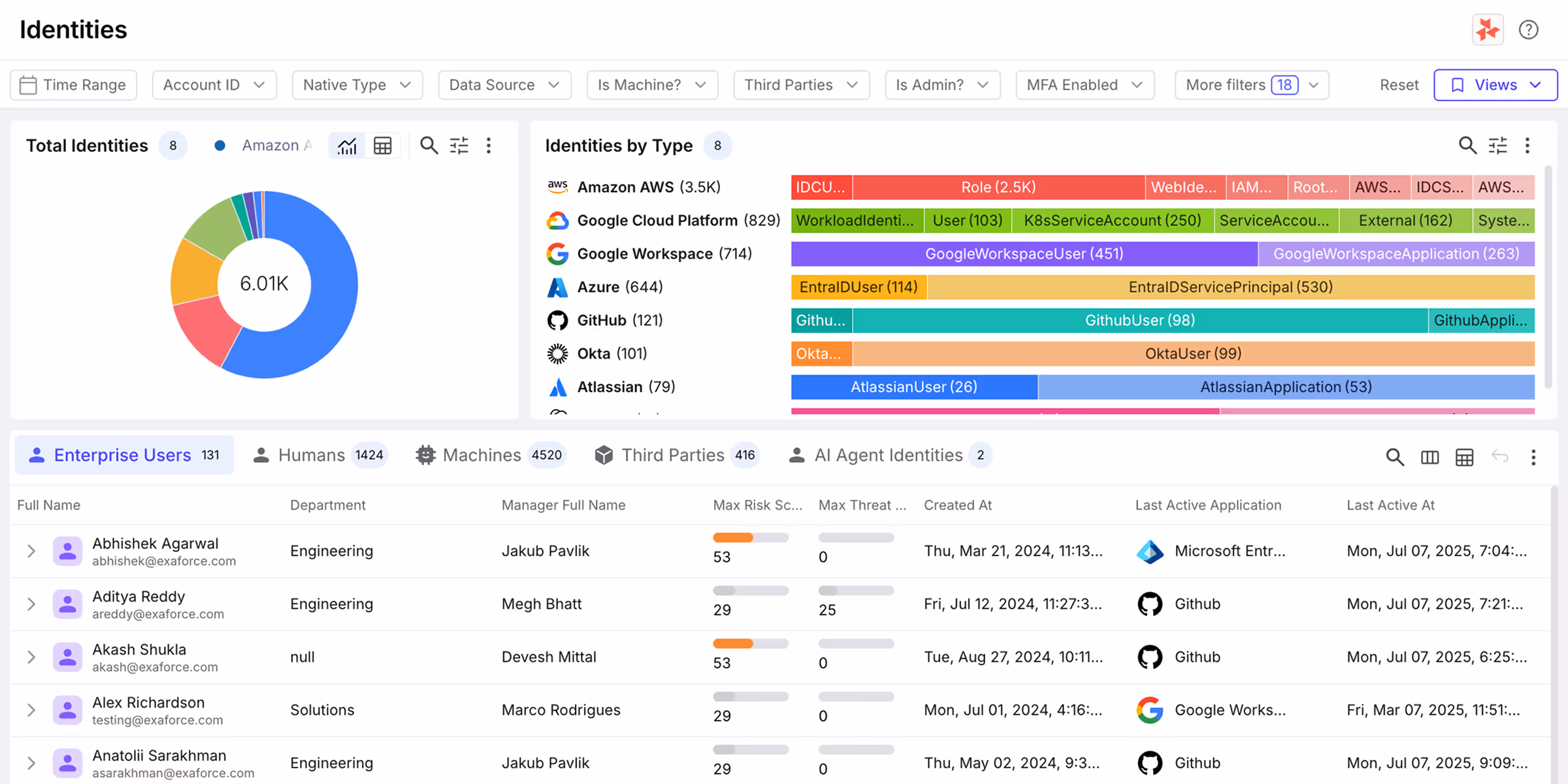Expand Abhishek Agarwal row details
Image resolution: width=1568 pixels, height=784 pixels.
coord(31,551)
